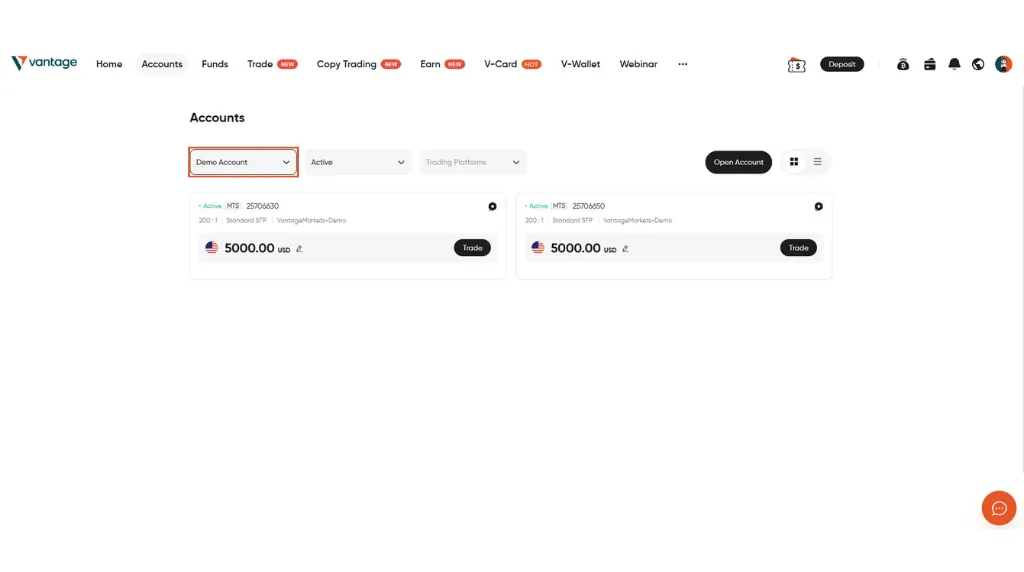Edit balance of account 25706630
1024x572 pixels.
coord(299,249)
